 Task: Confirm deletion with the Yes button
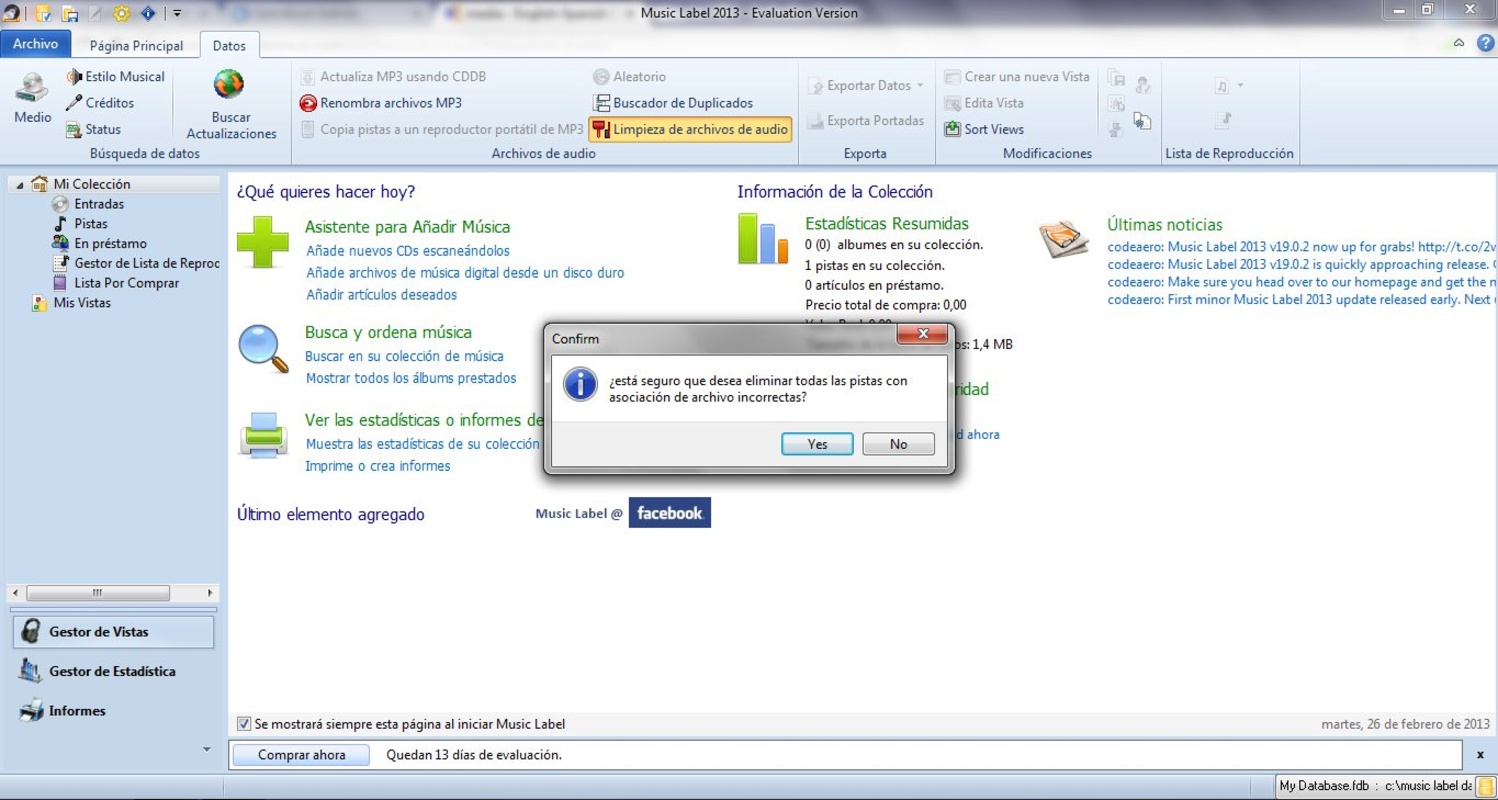[x=817, y=444]
